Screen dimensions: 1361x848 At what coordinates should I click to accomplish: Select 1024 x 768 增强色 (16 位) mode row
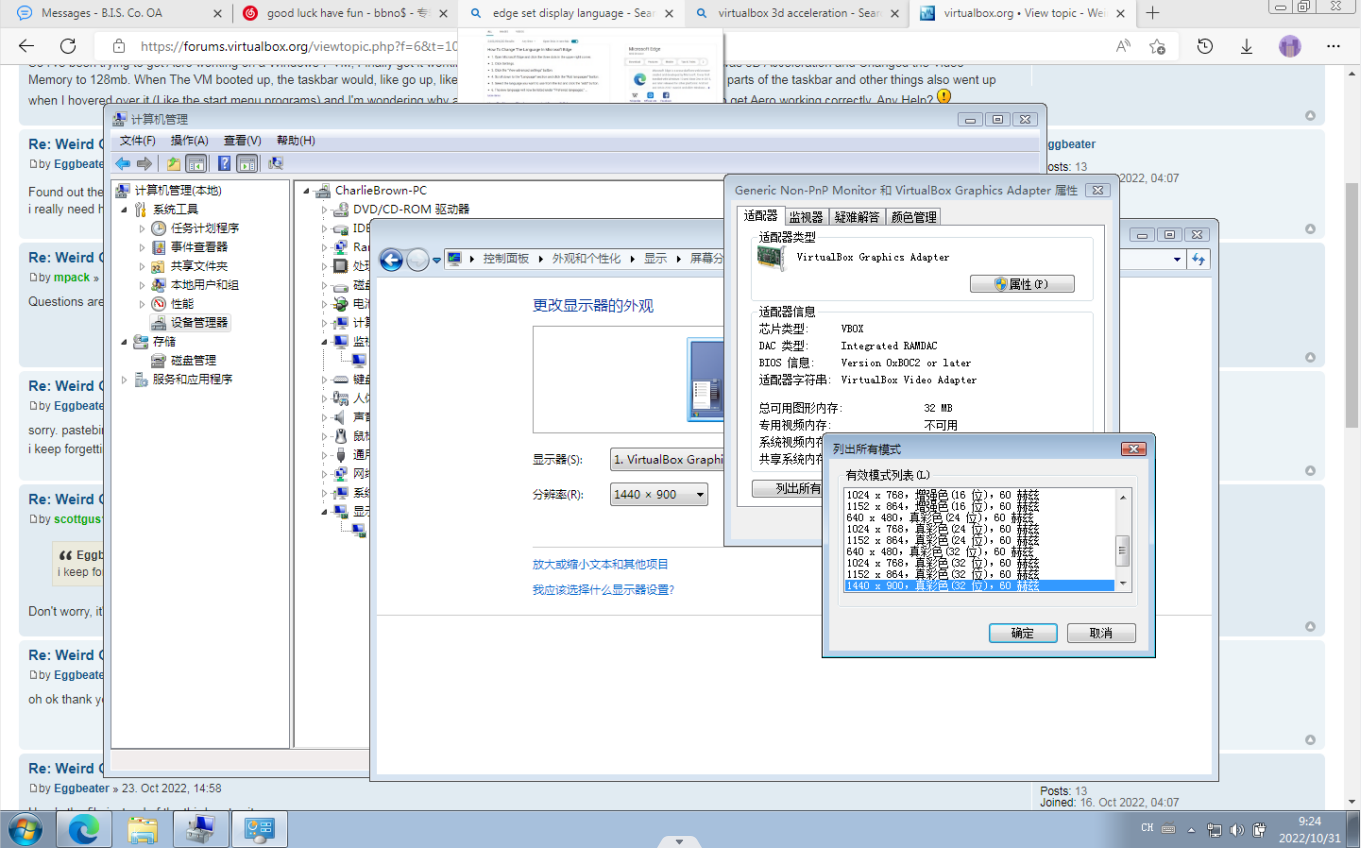pos(979,495)
